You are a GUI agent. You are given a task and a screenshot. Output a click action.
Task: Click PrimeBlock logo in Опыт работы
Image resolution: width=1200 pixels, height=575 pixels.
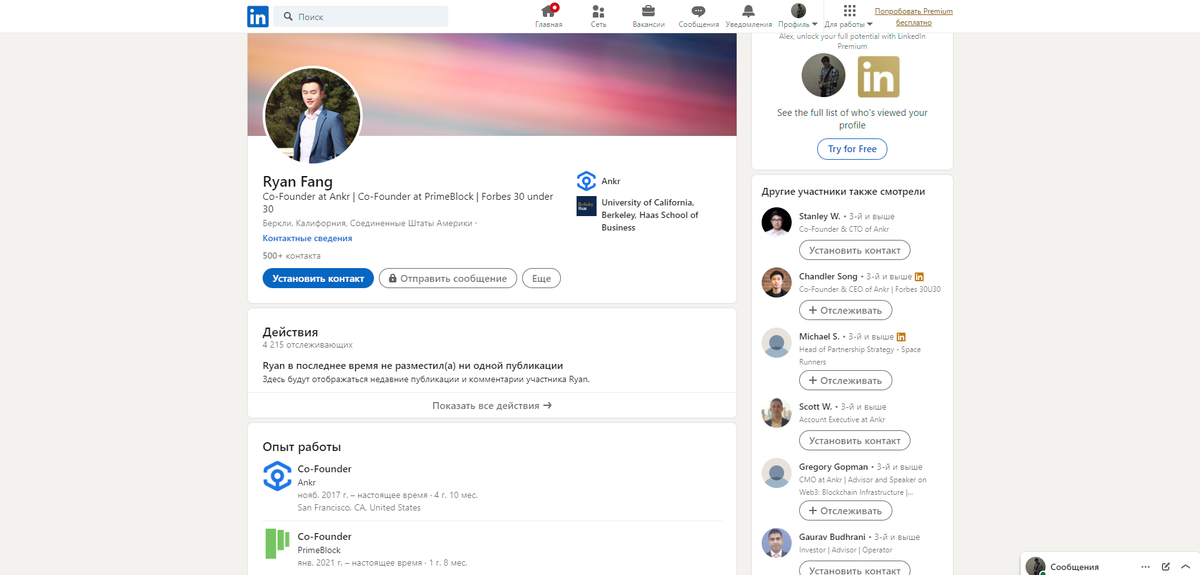pos(277,543)
